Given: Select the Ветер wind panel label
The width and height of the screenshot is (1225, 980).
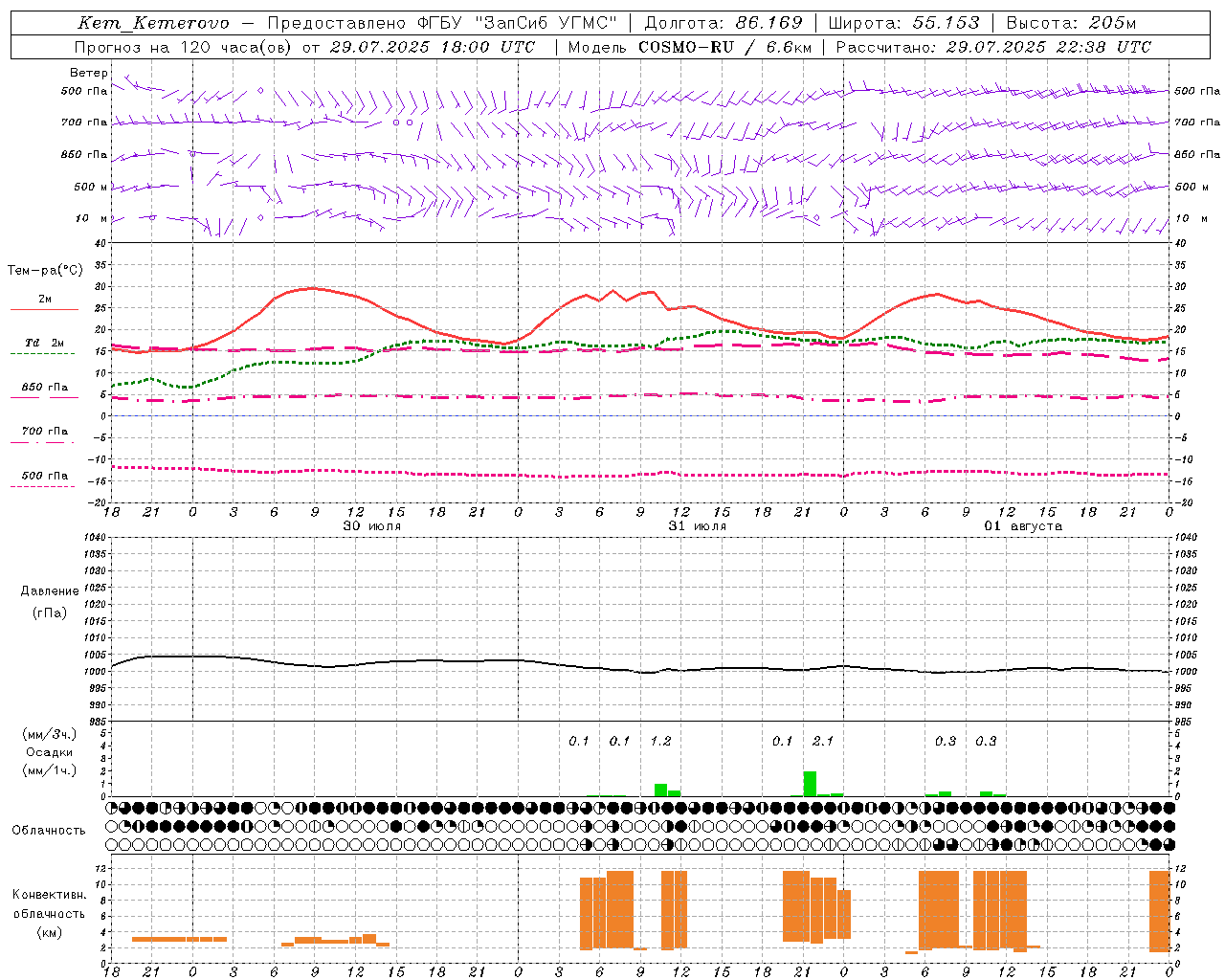Looking at the screenshot, I should [x=88, y=73].
